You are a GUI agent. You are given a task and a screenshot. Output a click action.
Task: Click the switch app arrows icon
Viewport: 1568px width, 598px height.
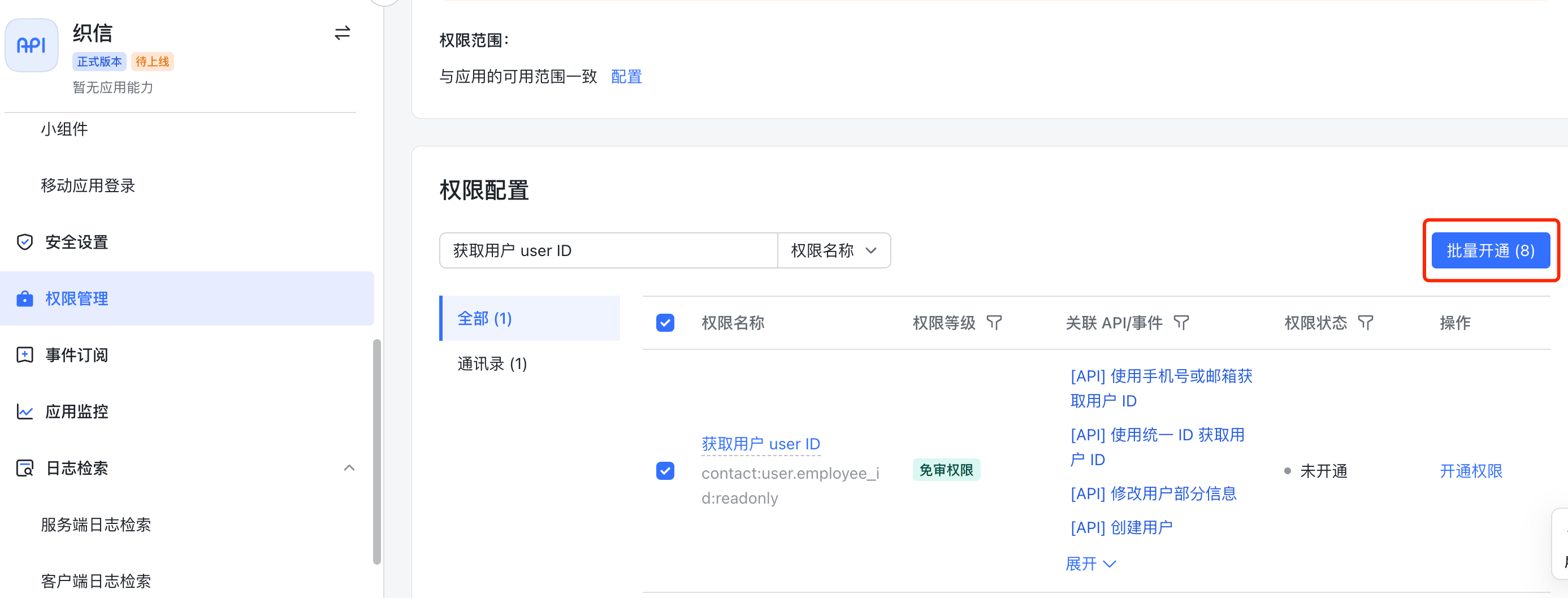pyautogui.click(x=342, y=33)
